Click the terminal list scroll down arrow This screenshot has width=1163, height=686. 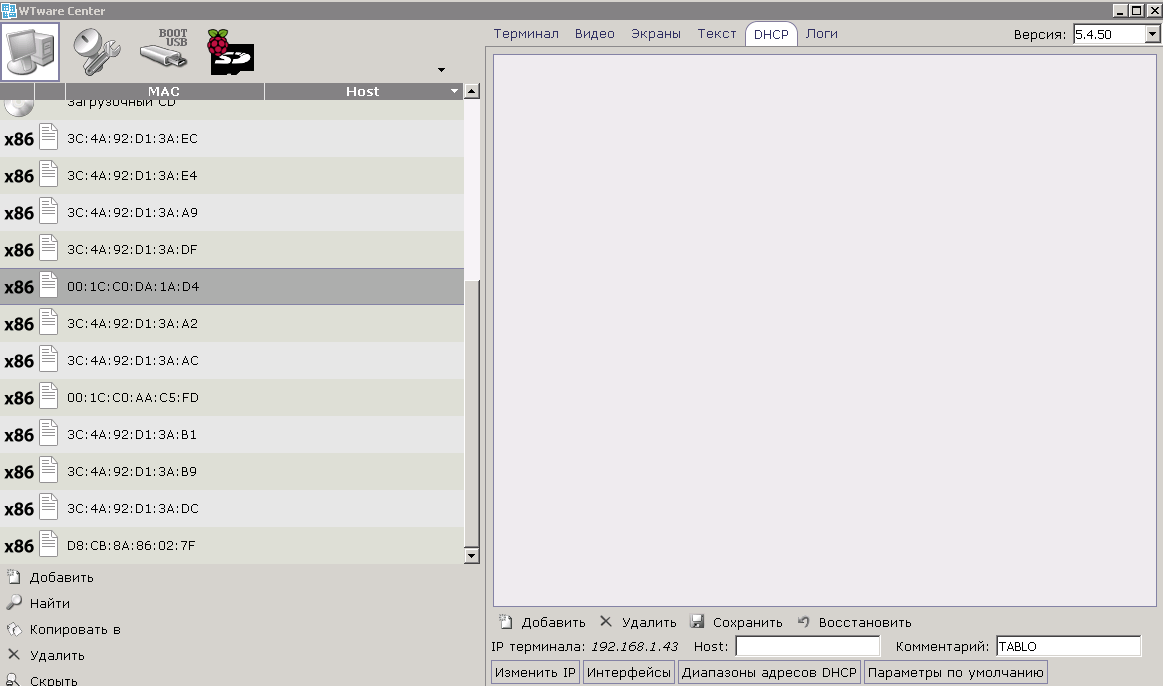click(x=472, y=555)
